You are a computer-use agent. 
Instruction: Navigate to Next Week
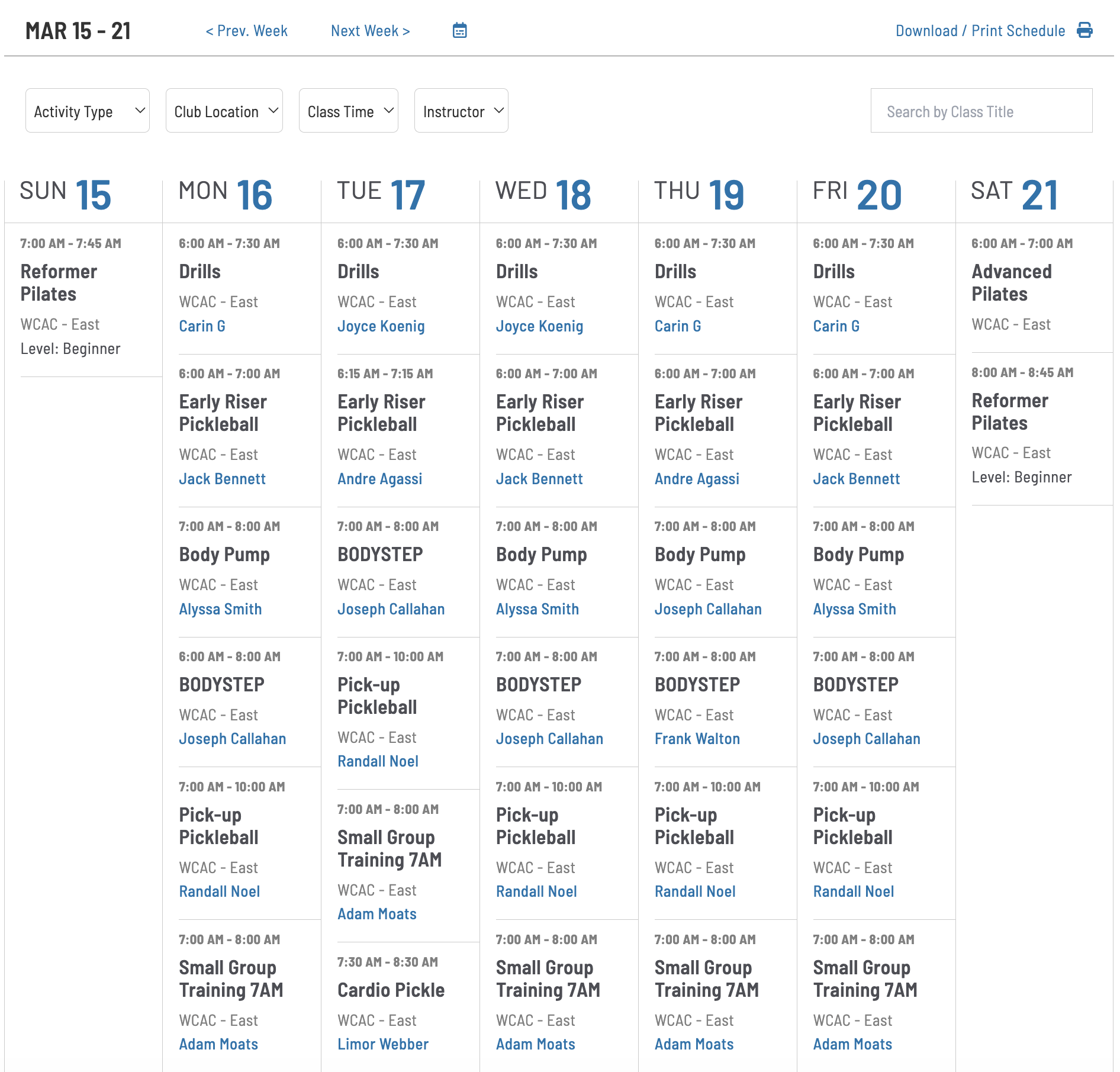(x=371, y=30)
